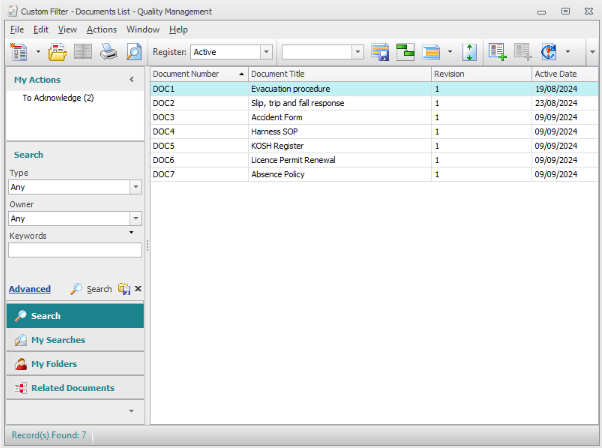Click the Open Document folder icon
This screenshot has width=602, height=448.
[x=57, y=52]
